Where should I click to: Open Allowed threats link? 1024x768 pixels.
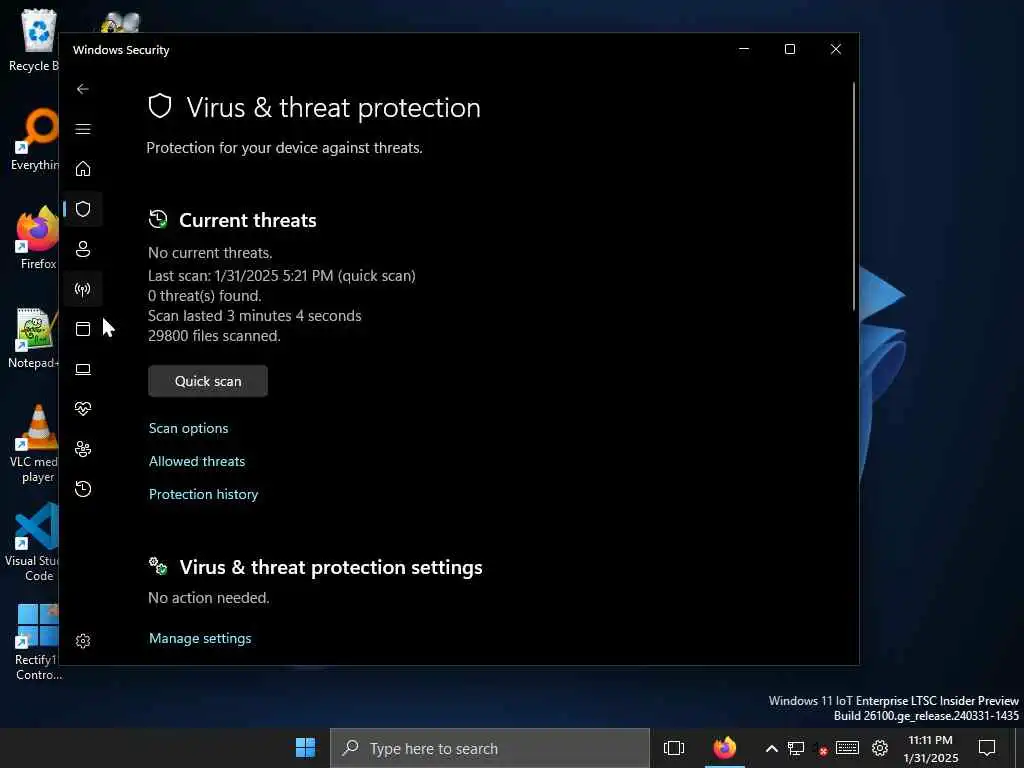197,461
